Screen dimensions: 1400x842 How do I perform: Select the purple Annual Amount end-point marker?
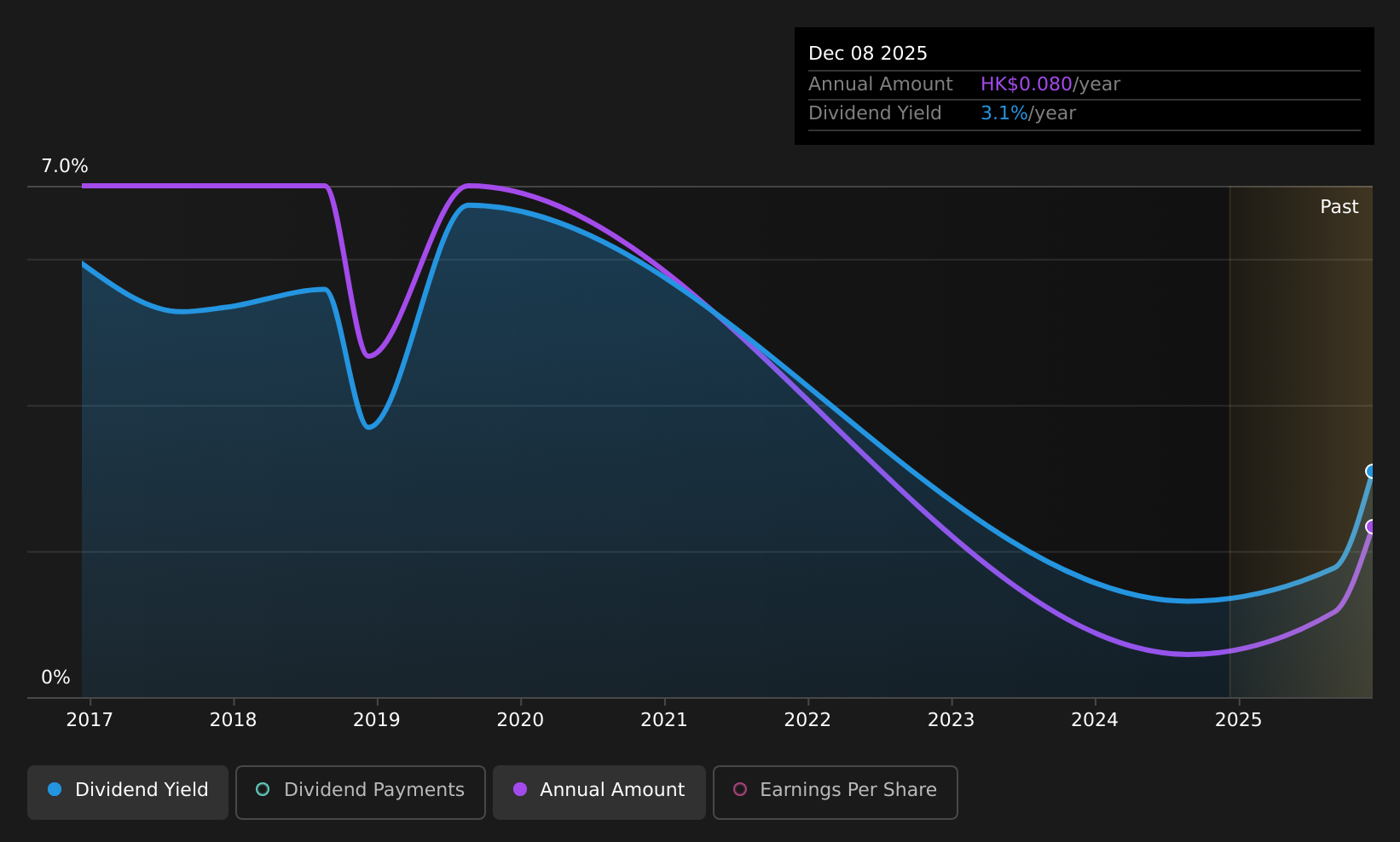tap(1371, 527)
